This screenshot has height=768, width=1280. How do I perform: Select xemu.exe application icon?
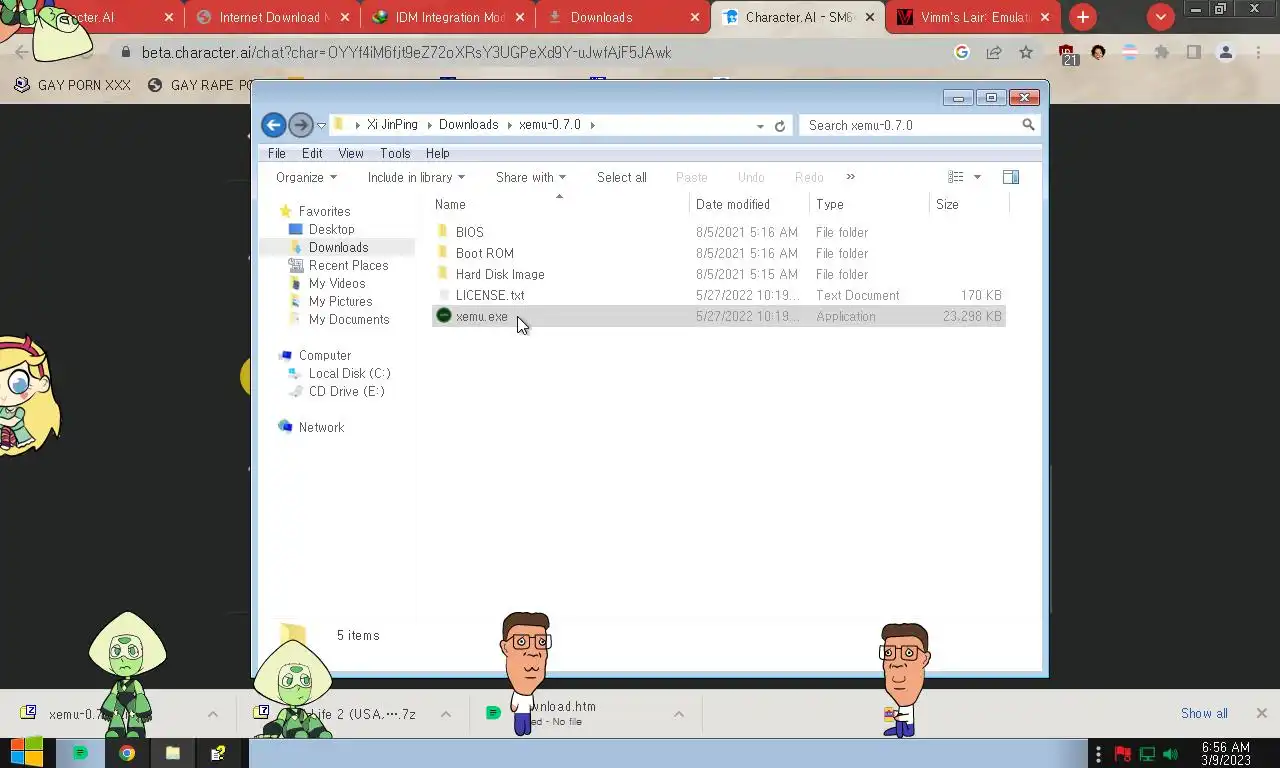pos(444,316)
